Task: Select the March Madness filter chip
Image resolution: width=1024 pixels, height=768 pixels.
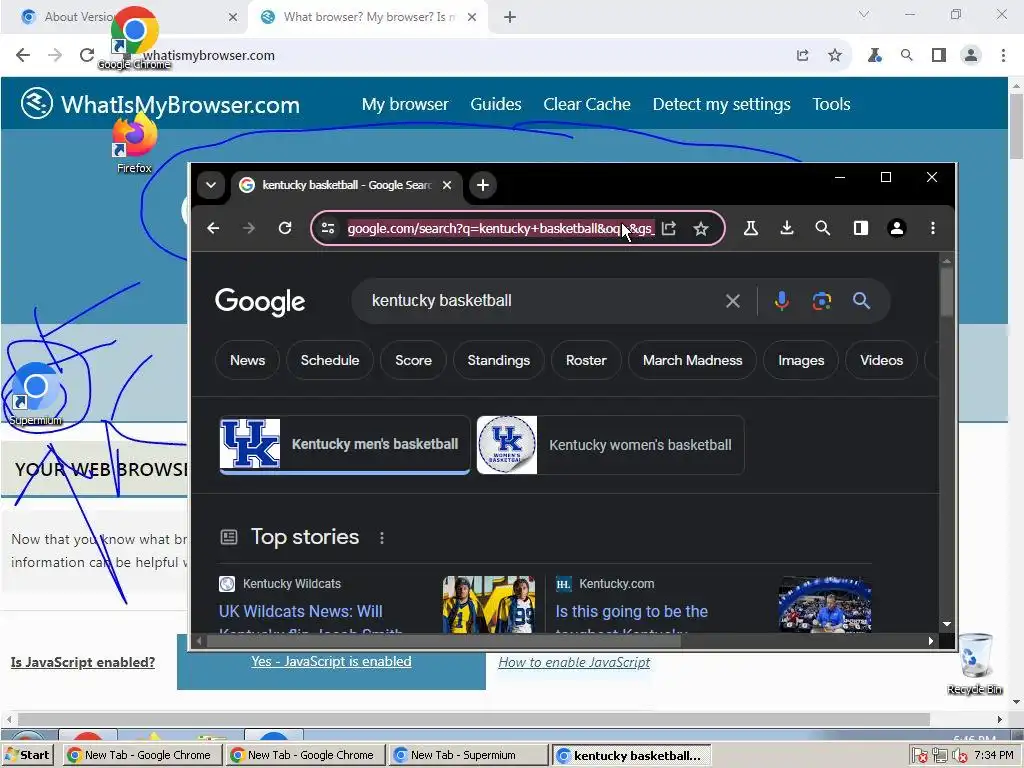Action: click(692, 360)
